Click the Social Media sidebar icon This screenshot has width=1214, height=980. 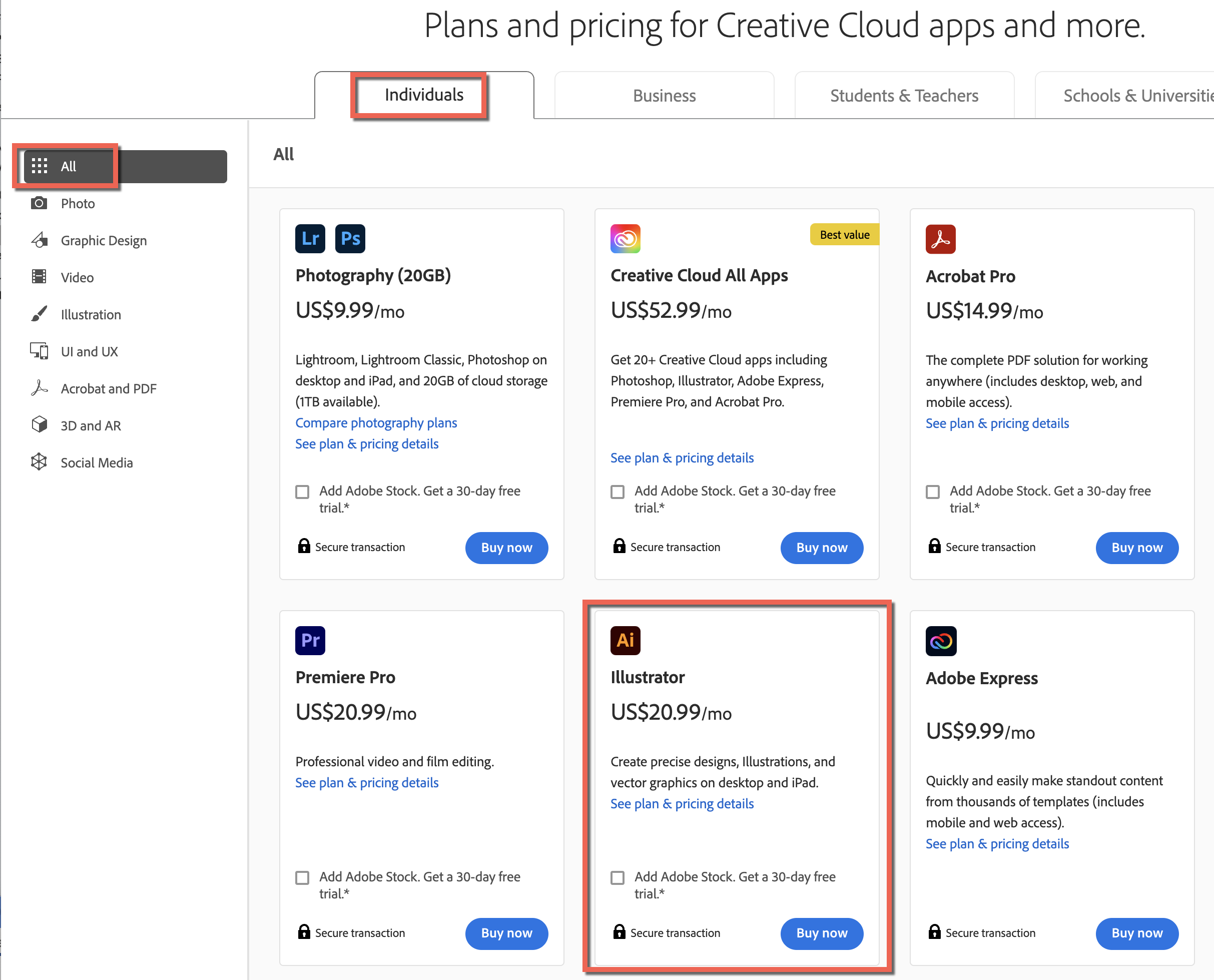[40, 462]
